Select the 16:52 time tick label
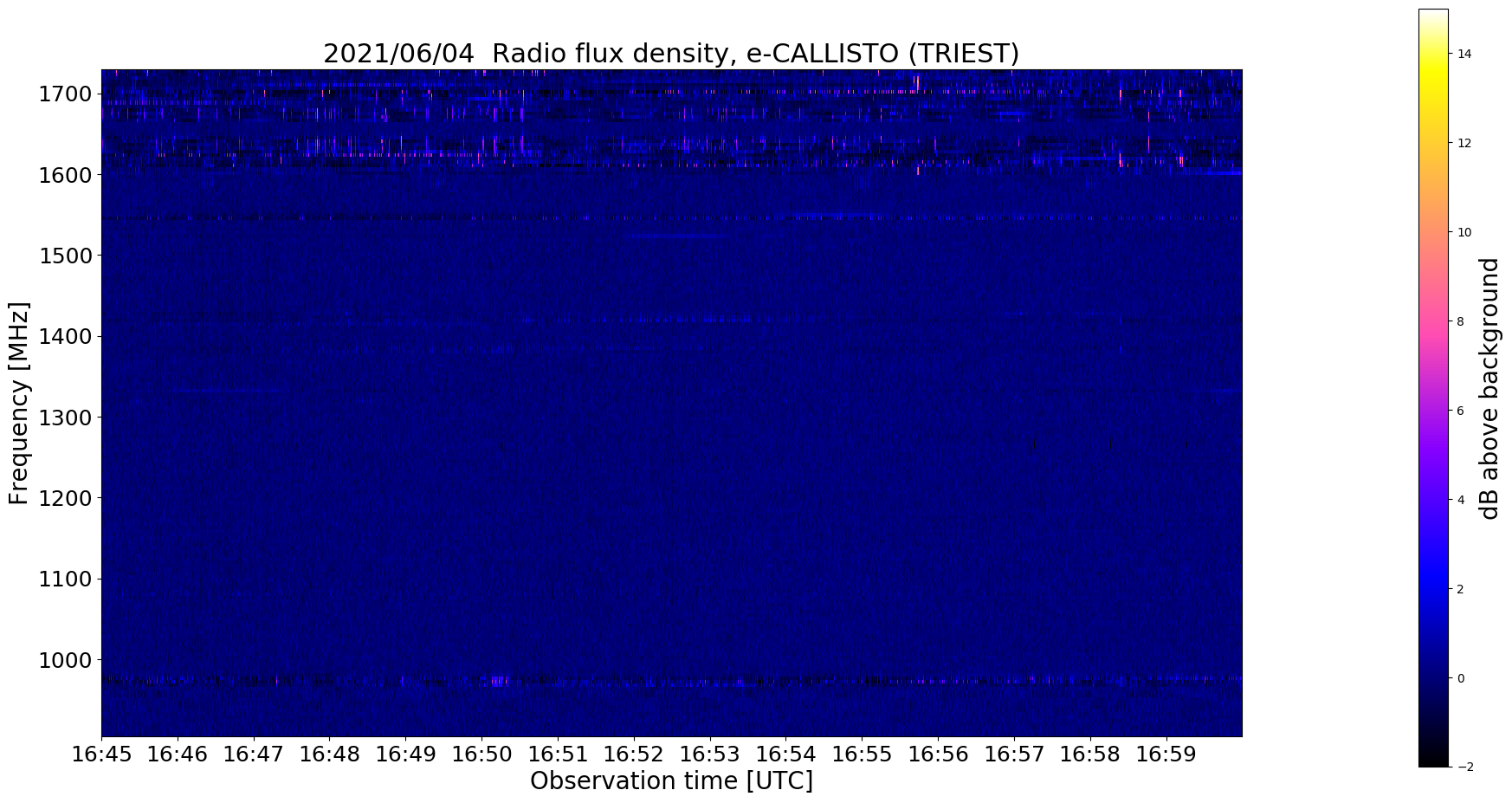The height and width of the screenshot is (803, 1512). [x=634, y=754]
